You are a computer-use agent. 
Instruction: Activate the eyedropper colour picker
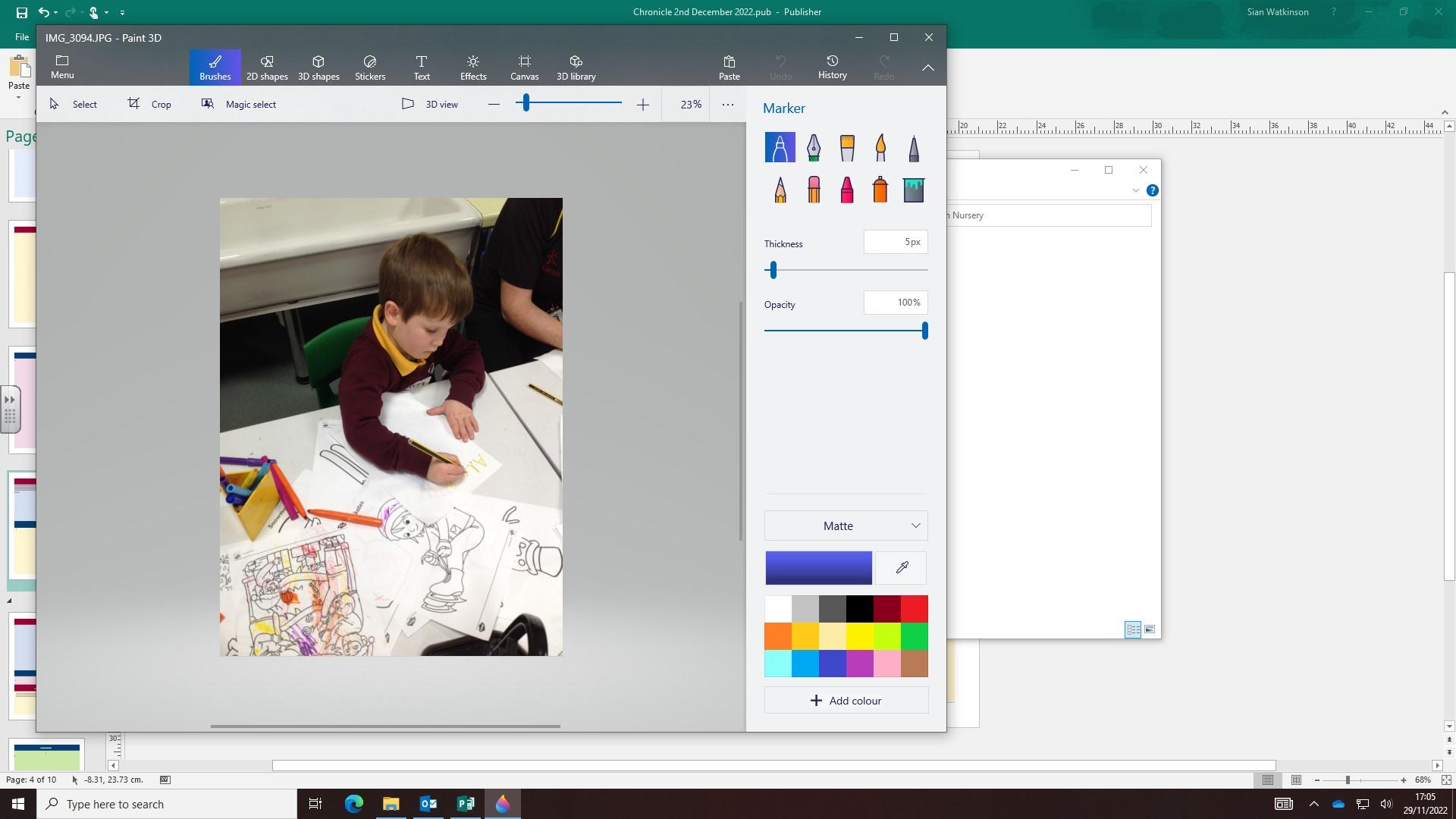point(902,568)
